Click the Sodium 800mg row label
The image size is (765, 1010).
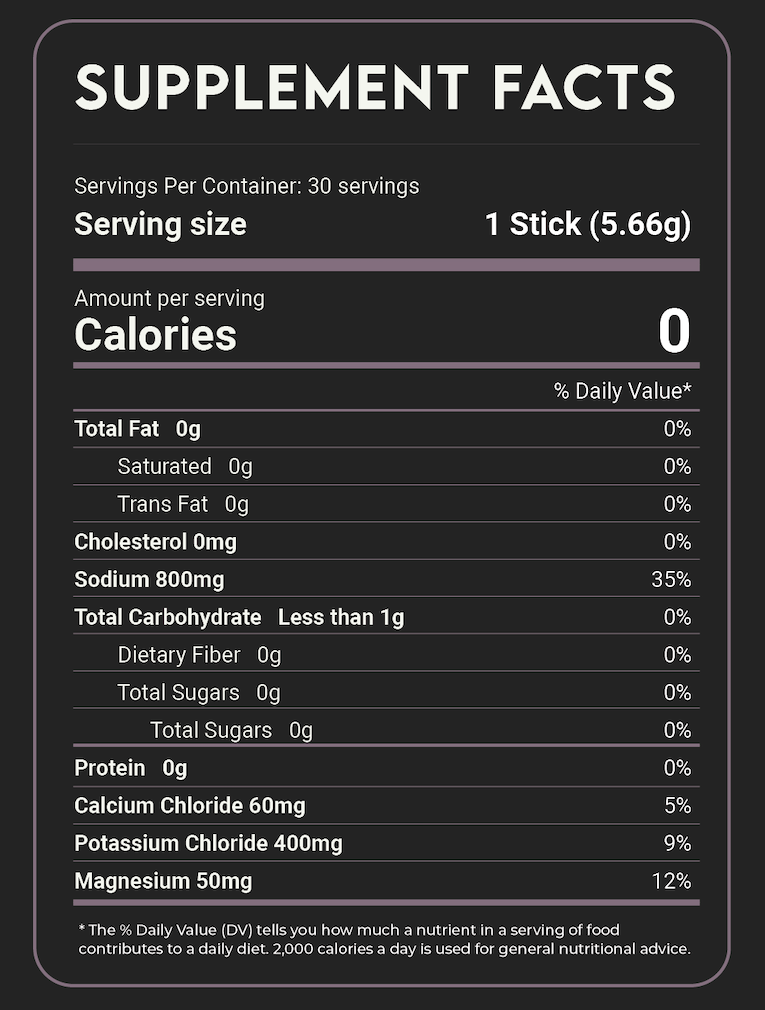149,580
